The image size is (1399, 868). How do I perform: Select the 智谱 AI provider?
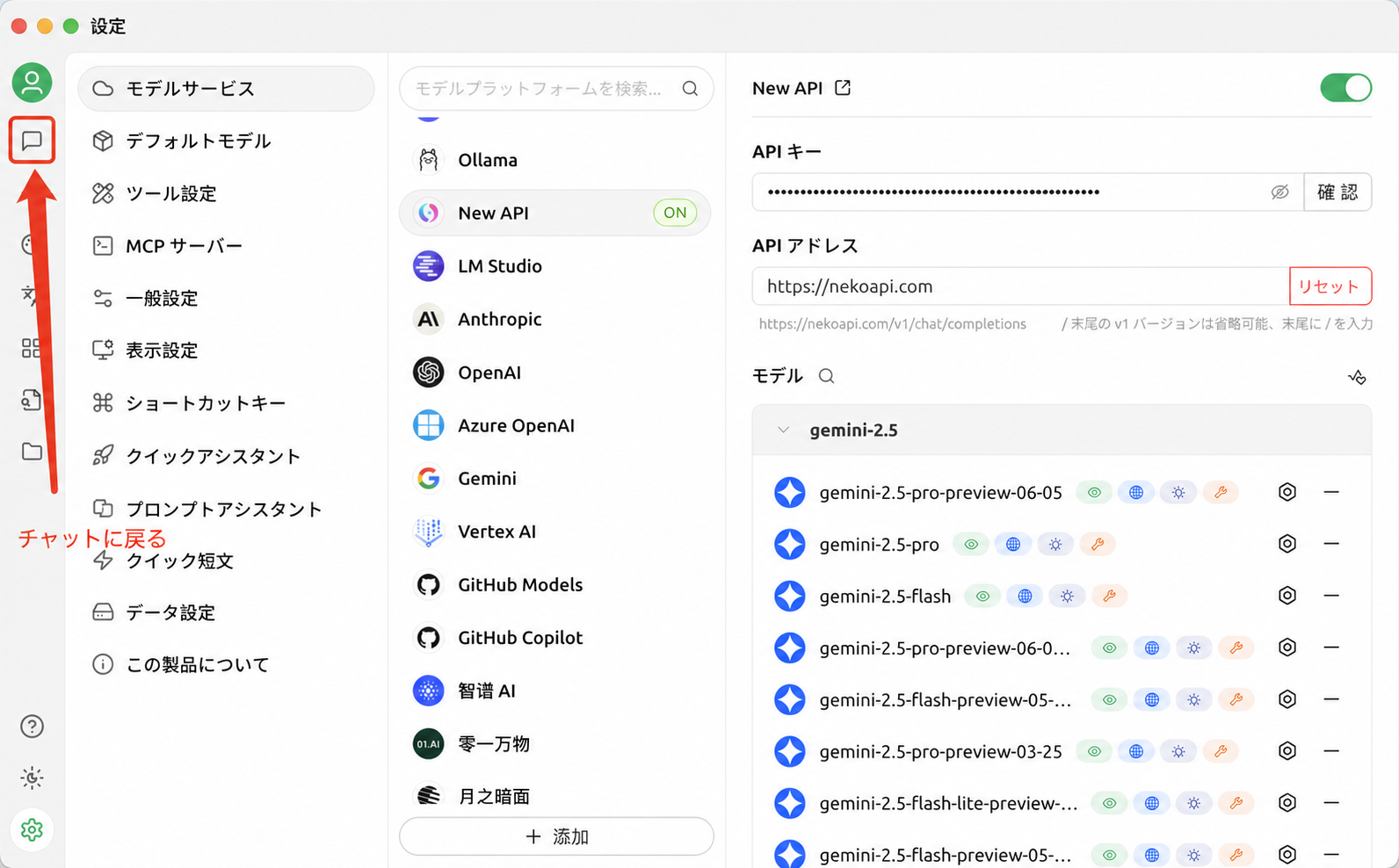pyautogui.click(x=555, y=691)
